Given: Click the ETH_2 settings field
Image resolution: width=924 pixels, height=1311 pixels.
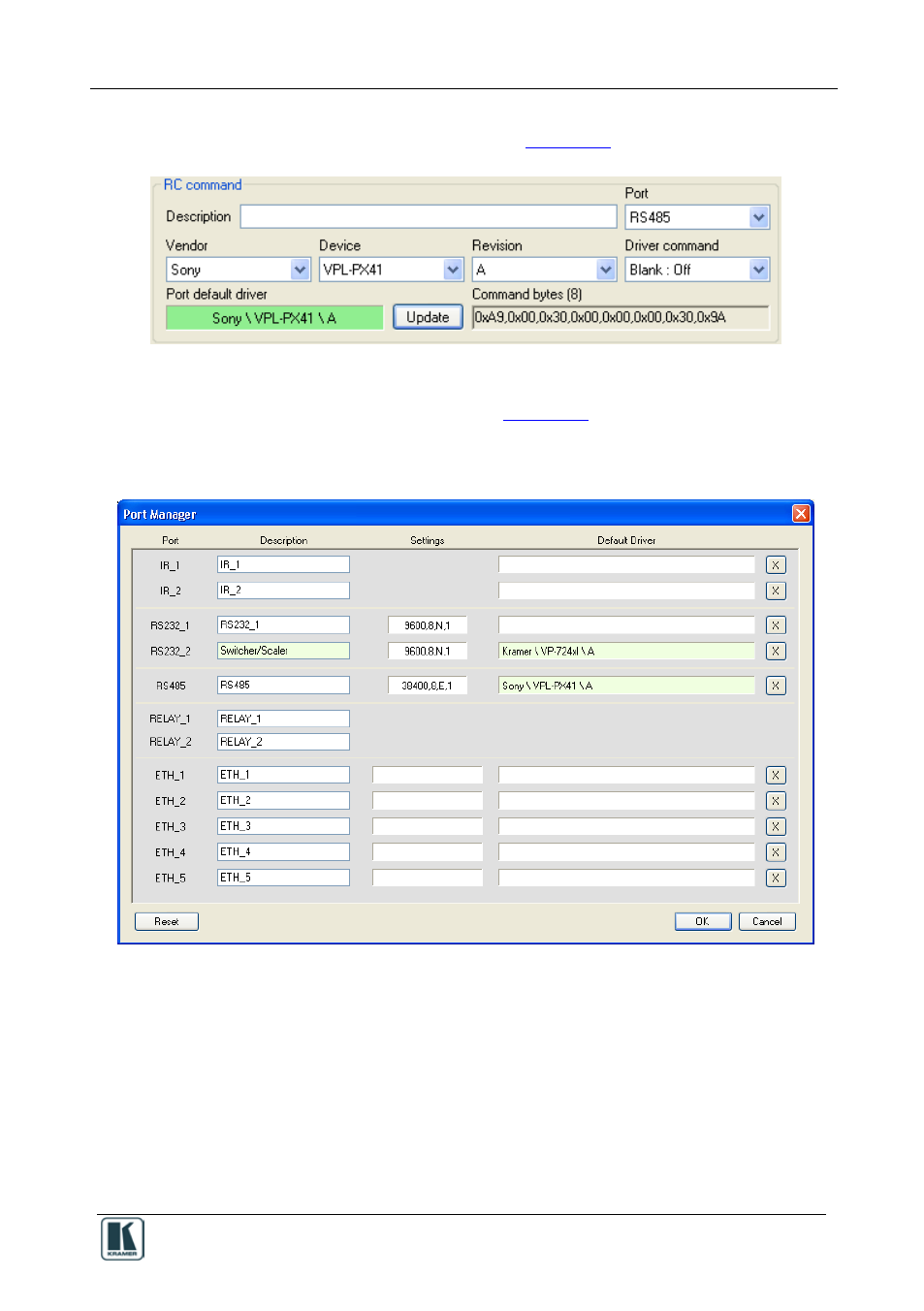Looking at the screenshot, I should 428,800.
